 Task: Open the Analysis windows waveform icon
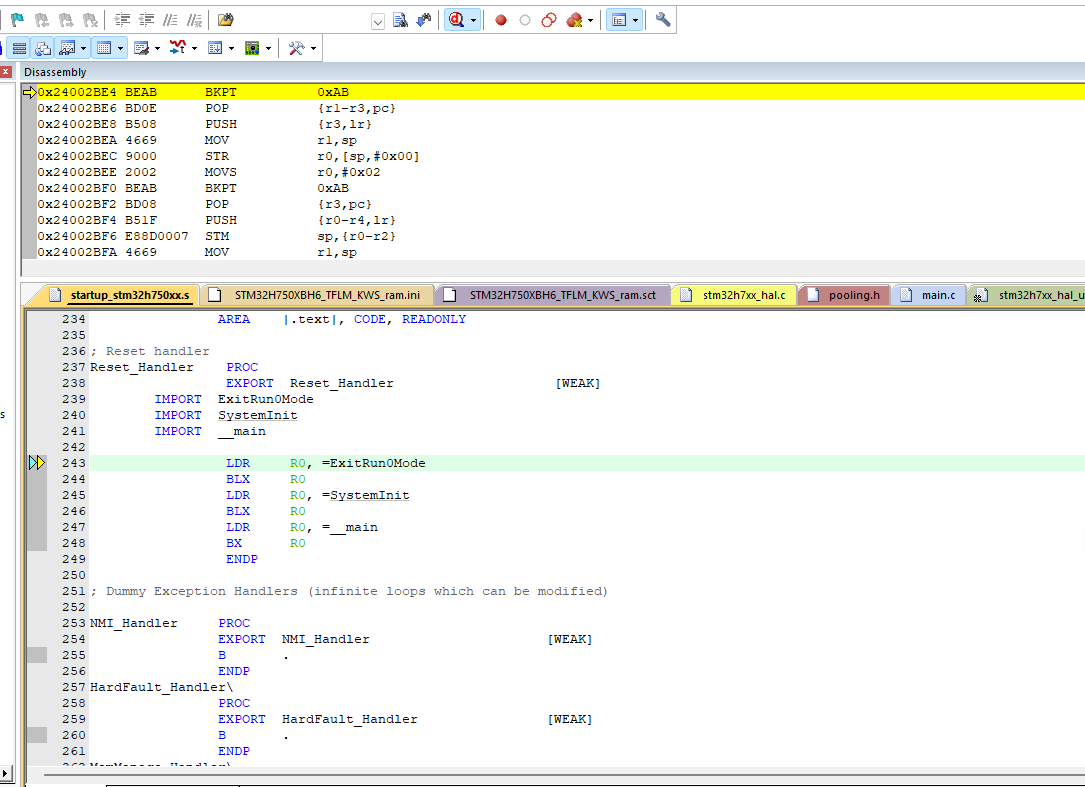(x=178, y=48)
